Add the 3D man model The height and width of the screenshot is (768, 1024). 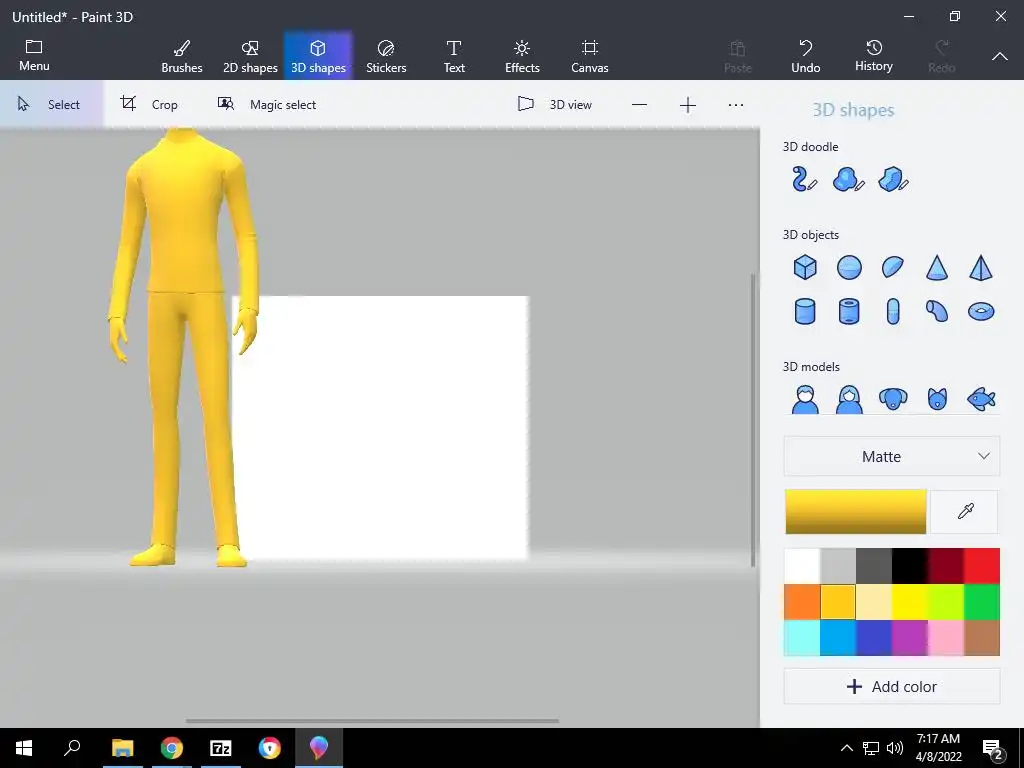coord(805,399)
